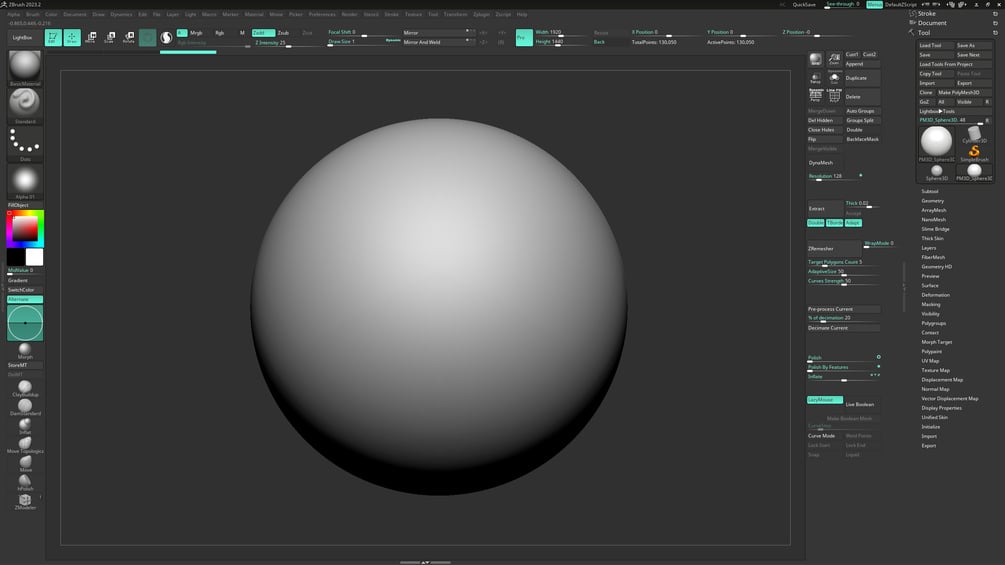Toggle the Zsub mode
Image resolution: width=1005 pixels, height=565 pixels.
[283, 33]
